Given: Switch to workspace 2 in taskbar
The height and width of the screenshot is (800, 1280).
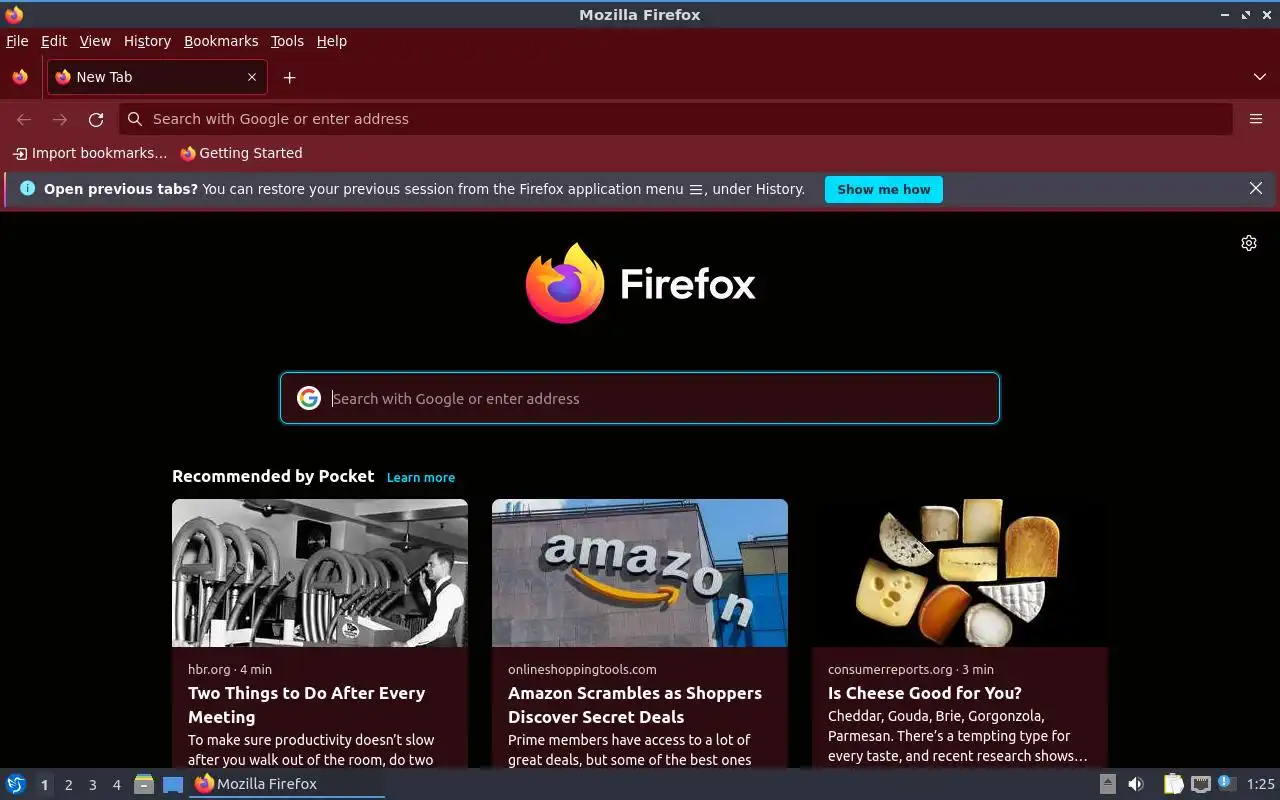Looking at the screenshot, I should pos(68,785).
